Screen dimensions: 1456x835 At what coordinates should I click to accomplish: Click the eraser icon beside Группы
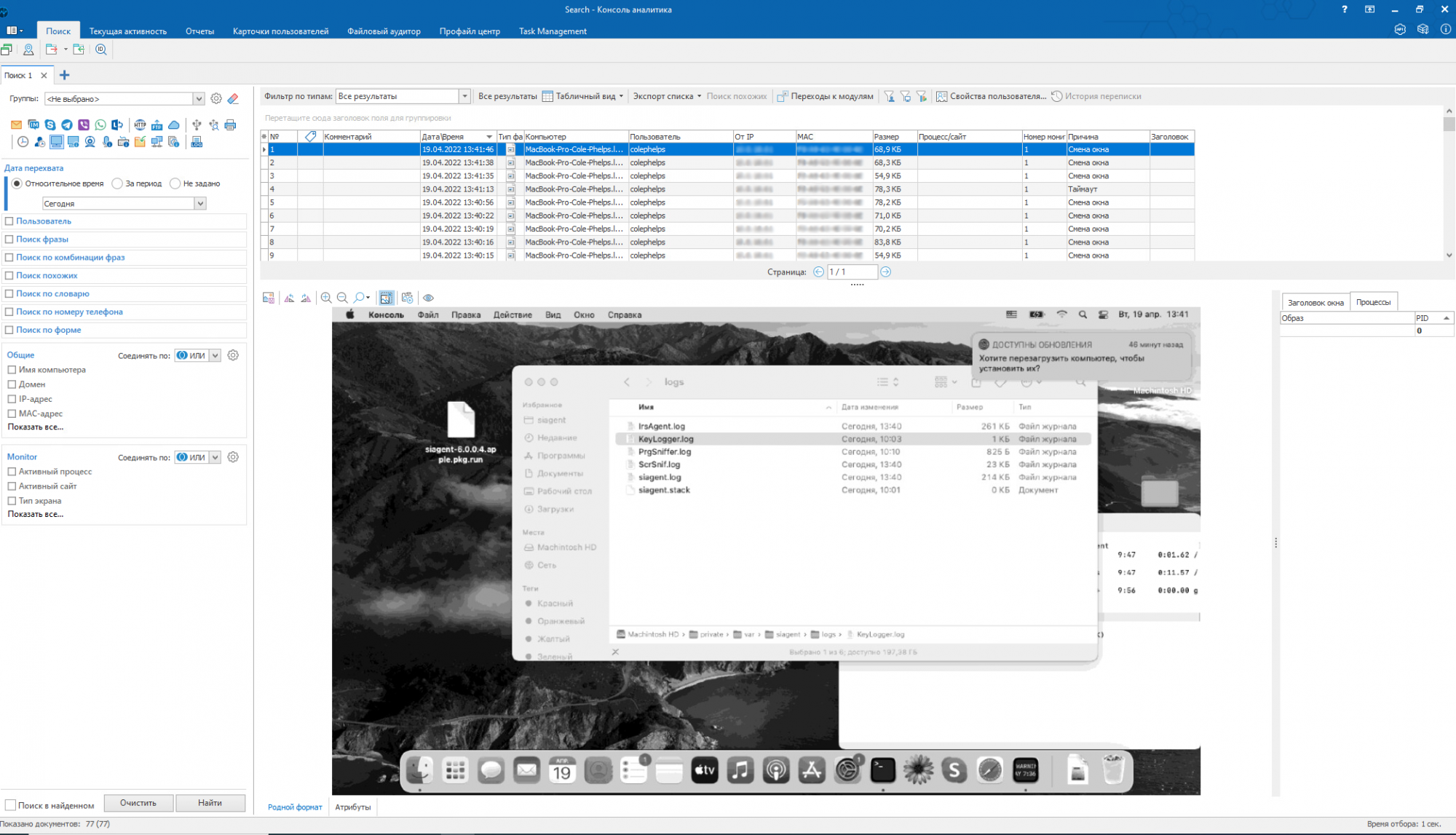(233, 99)
